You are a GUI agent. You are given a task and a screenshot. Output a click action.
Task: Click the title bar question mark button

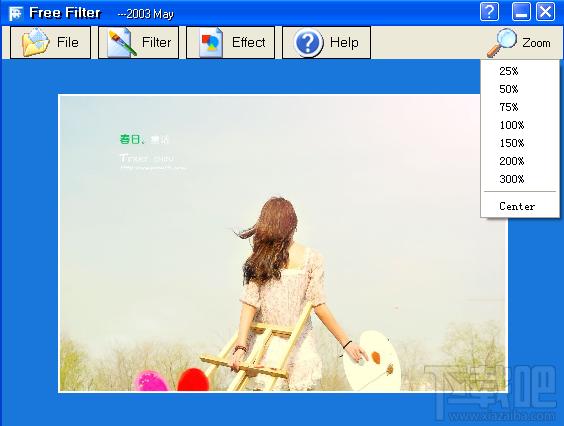[x=490, y=12]
